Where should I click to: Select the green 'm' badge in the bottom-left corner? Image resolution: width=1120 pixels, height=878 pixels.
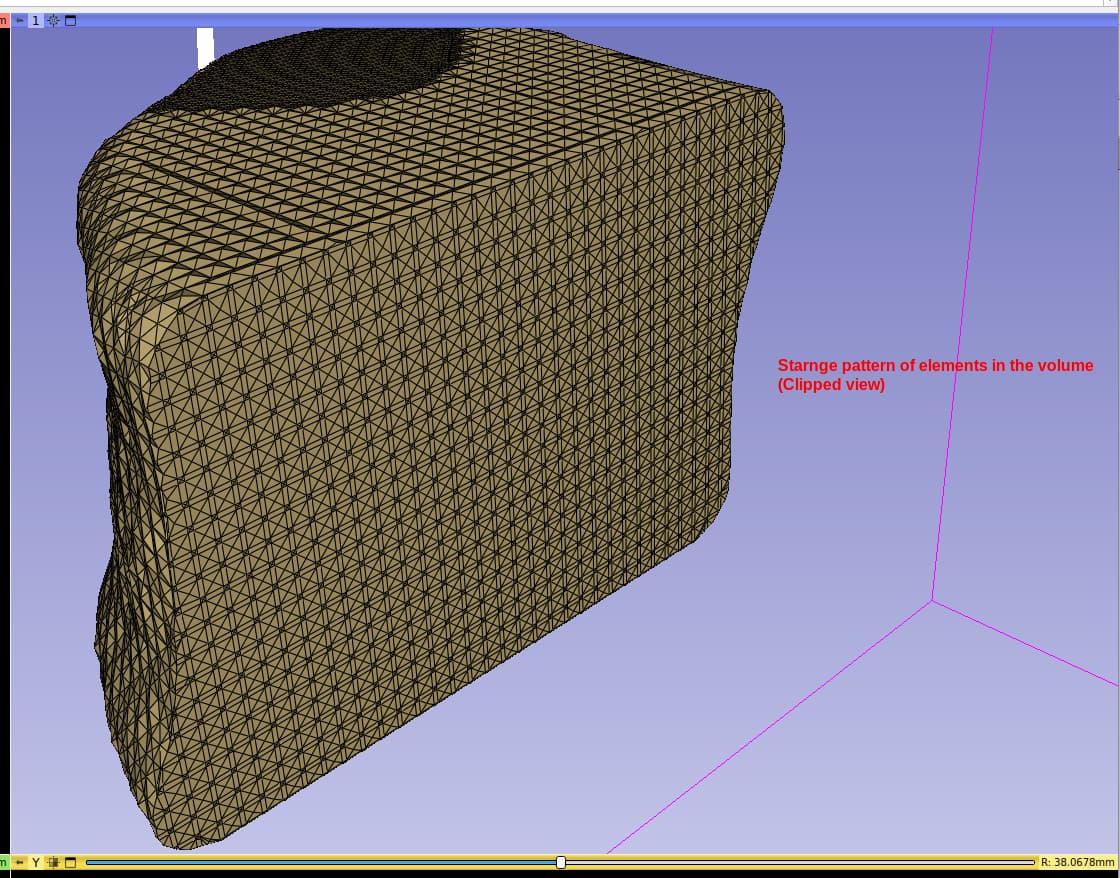tap(4, 861)
